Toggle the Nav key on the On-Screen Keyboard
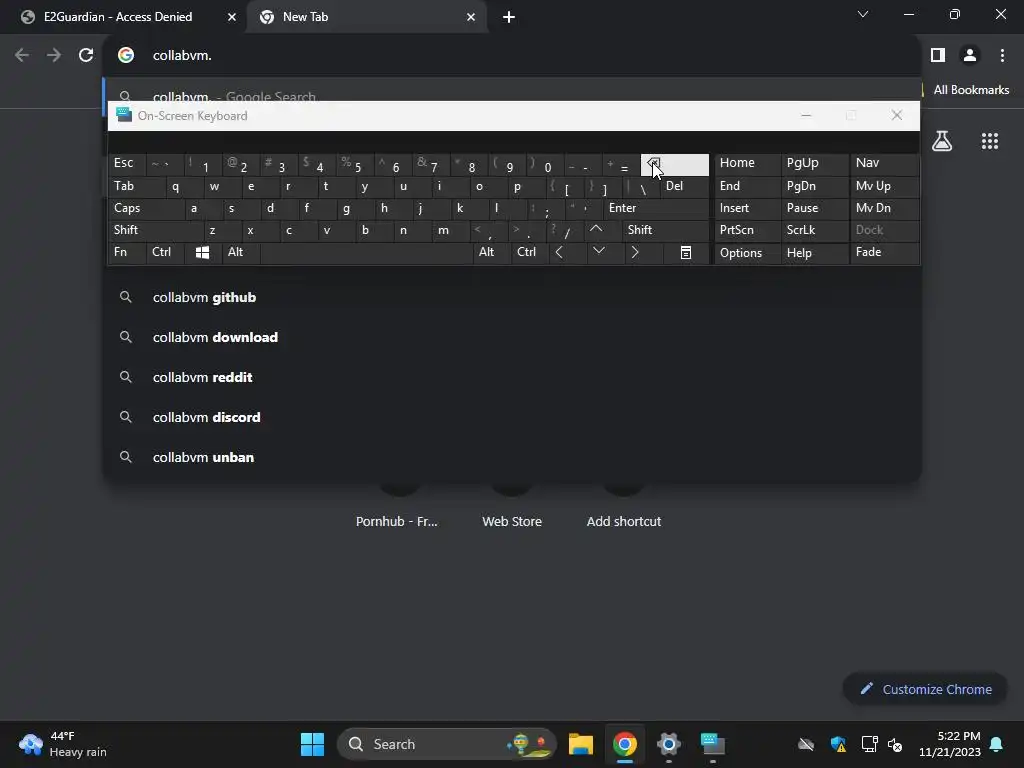The width and height of the screenshot is (1024, 768). 884,163
